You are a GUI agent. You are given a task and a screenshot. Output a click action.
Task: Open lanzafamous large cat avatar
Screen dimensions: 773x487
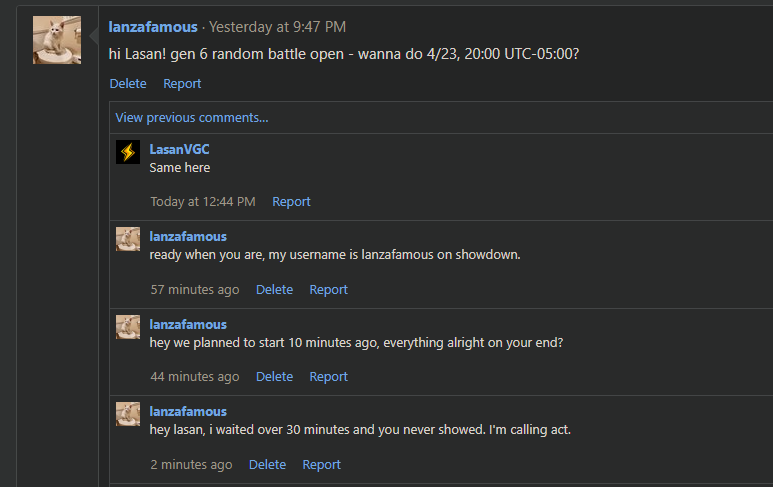pyautogui.click(x=57, y=40)
